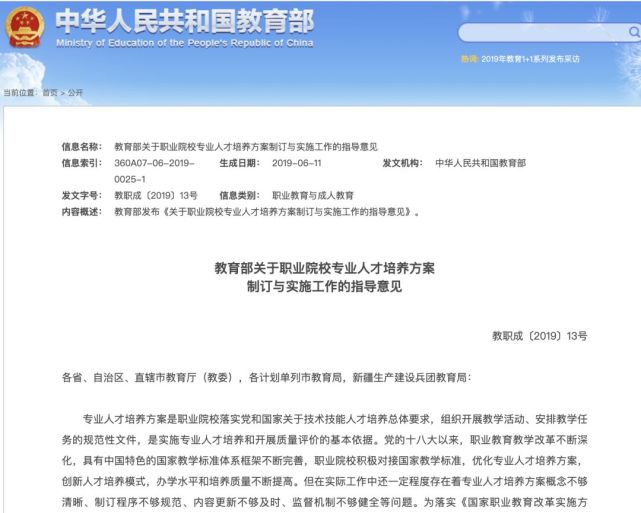Click the search magnifier icon
The height and width of the screenshot is (513, 641).
click(x=634, y=31)
